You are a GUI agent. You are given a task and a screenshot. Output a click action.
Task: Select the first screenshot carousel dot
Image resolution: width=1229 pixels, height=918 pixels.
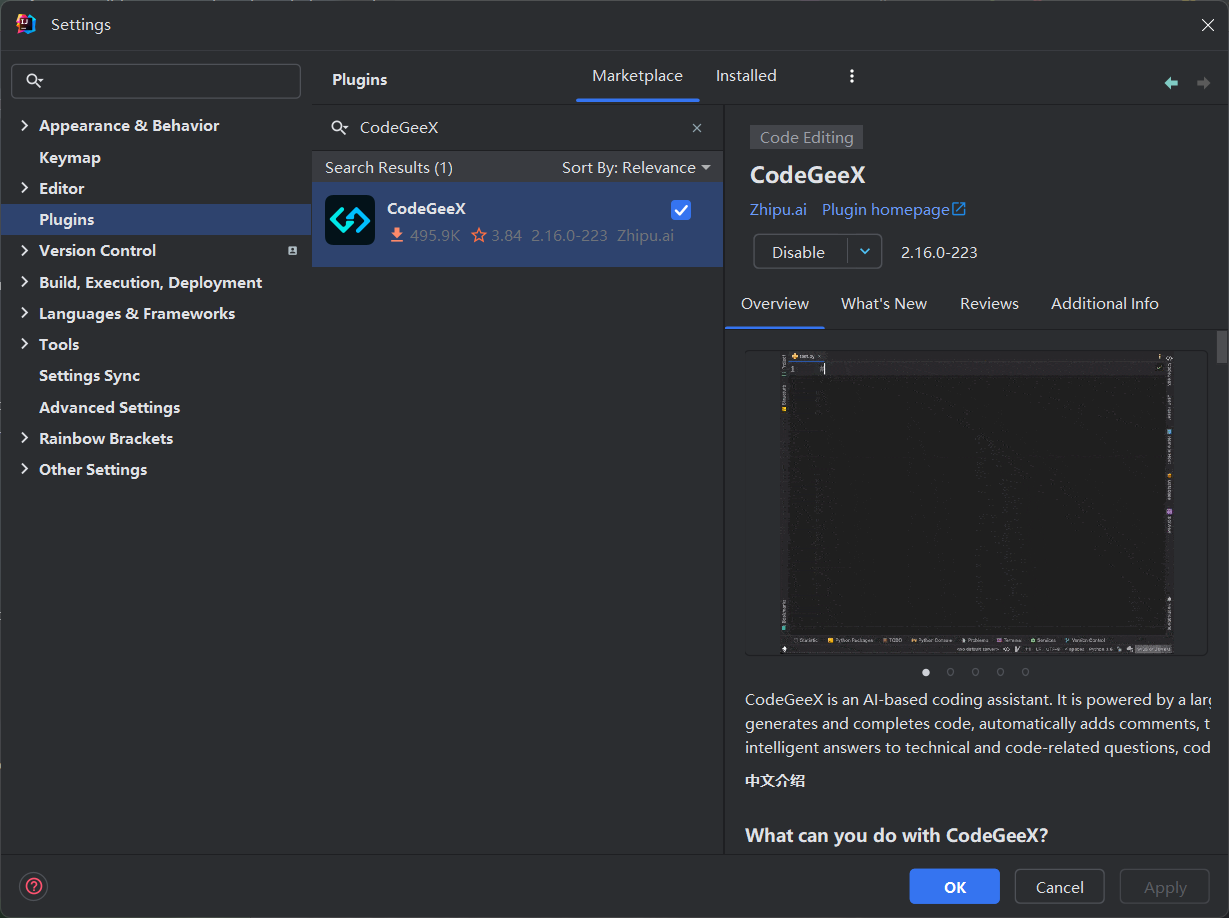click(x=926, y=672)
